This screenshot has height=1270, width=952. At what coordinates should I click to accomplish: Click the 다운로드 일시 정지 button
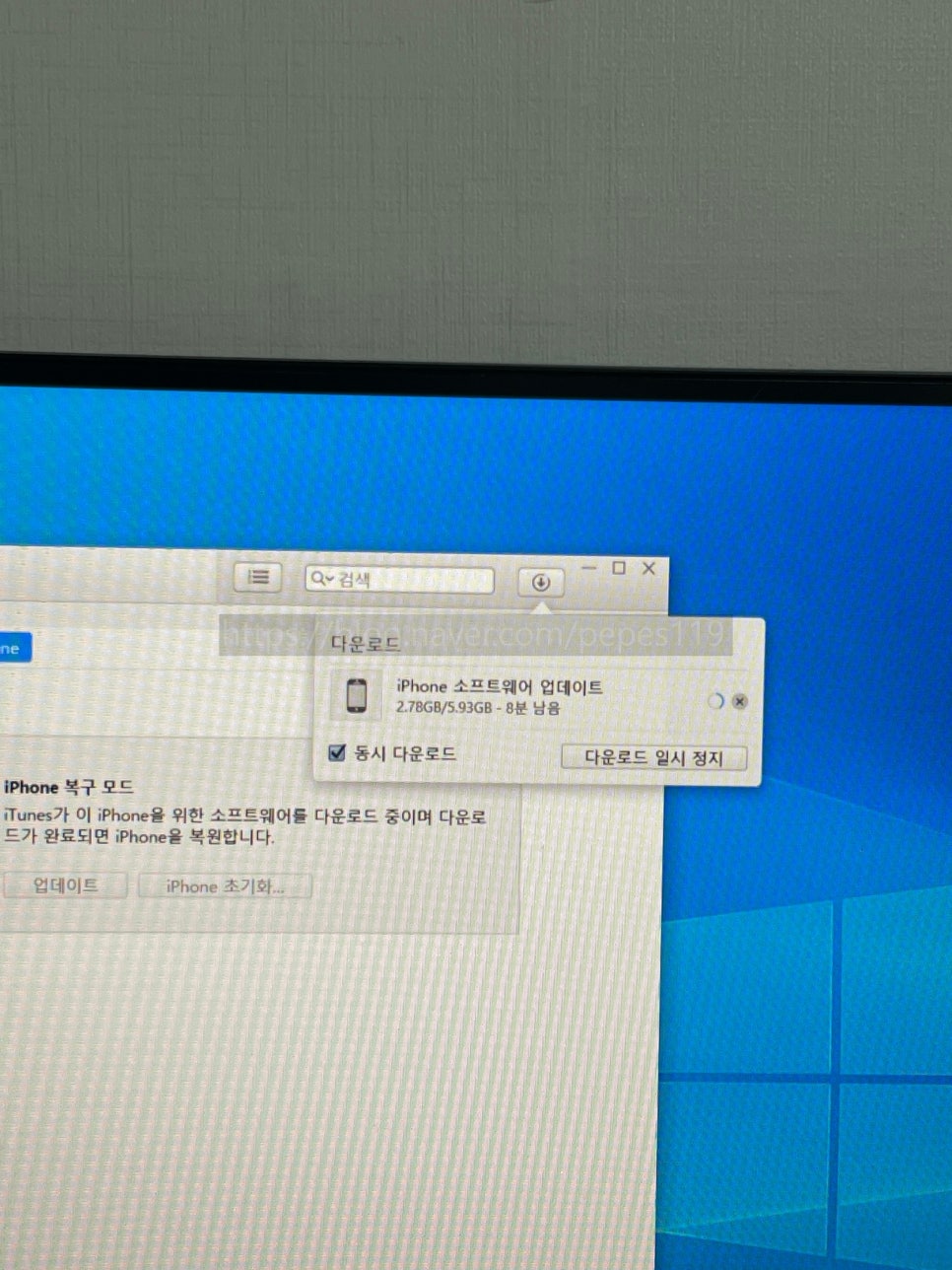pyautogui.click(x=653, y=757)
